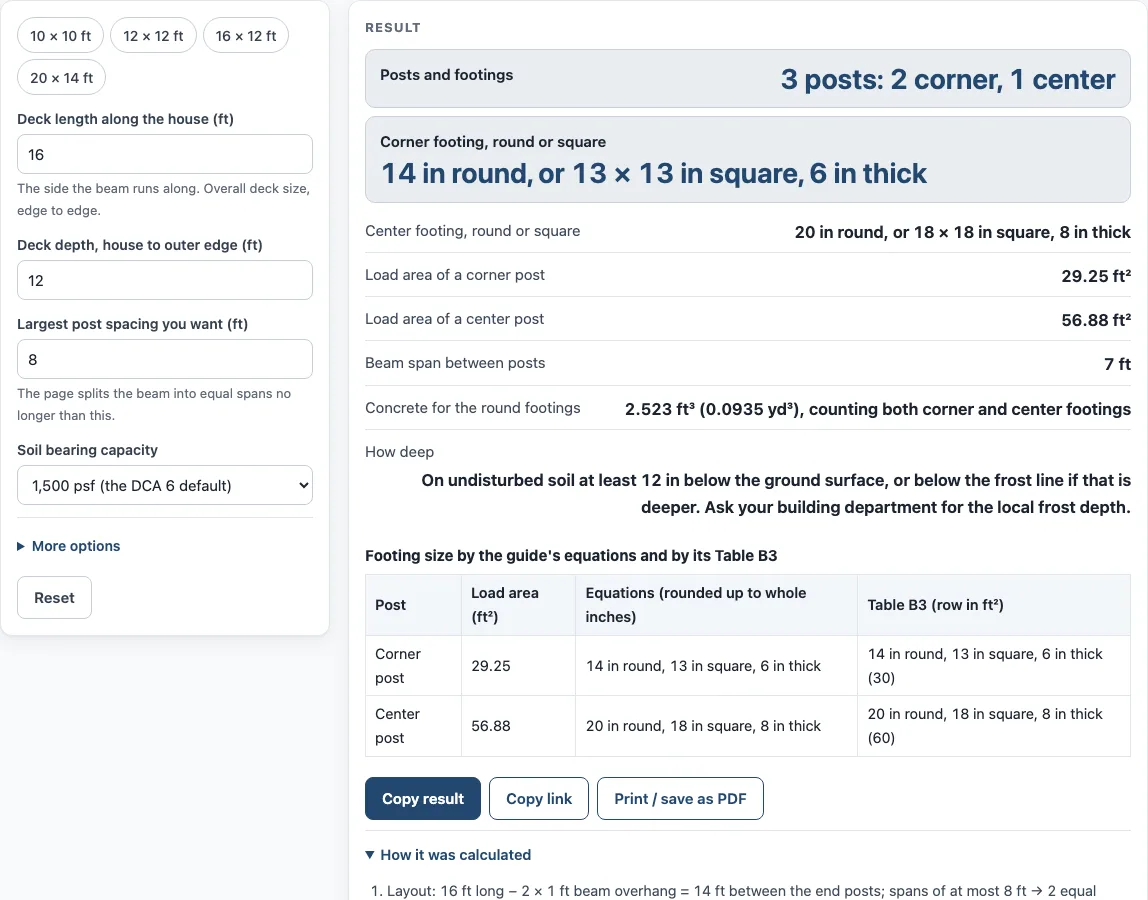
Task: Click the deck depth input field
Action: [x=165, y=280]
